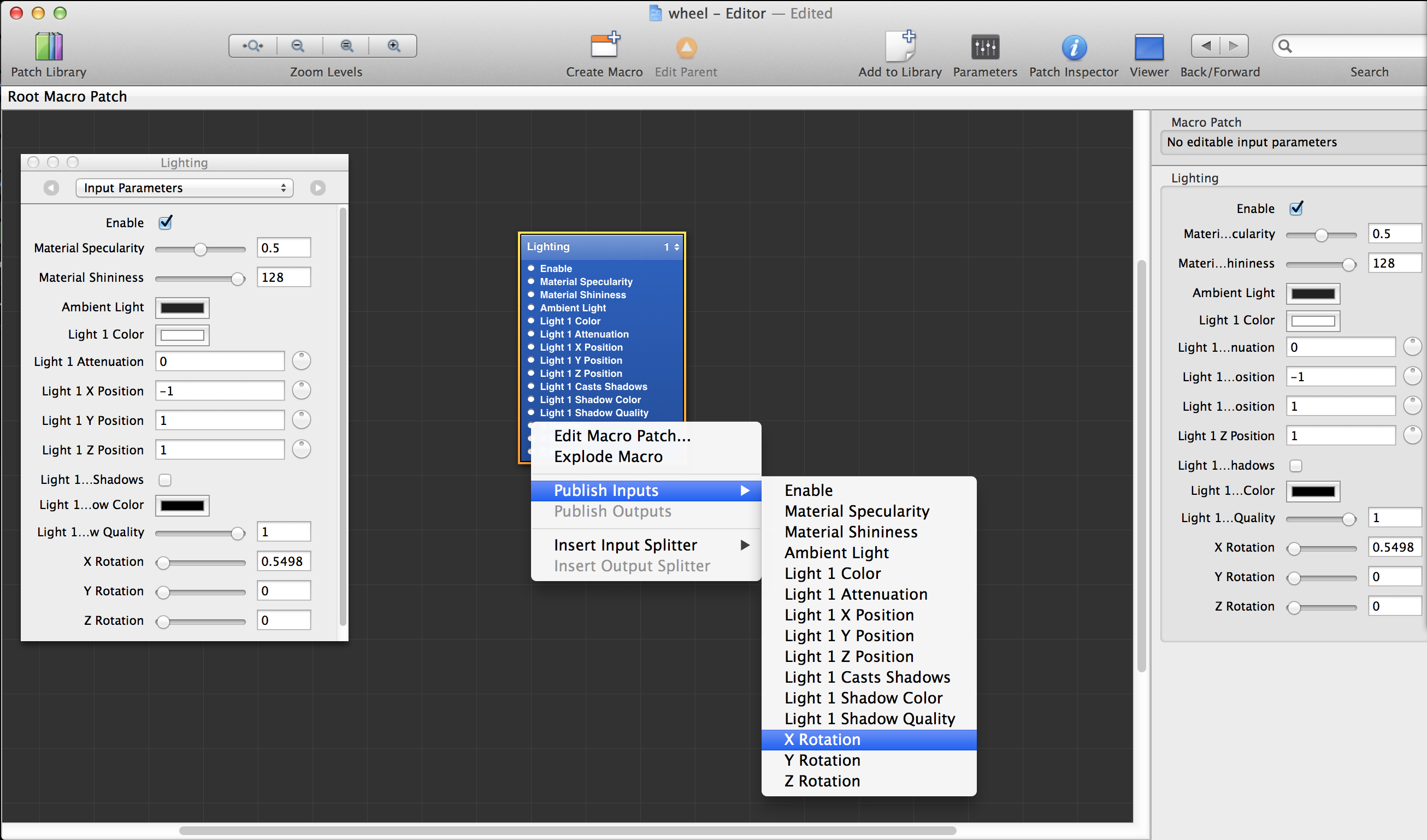Open the Patch Library

point(49,47)
